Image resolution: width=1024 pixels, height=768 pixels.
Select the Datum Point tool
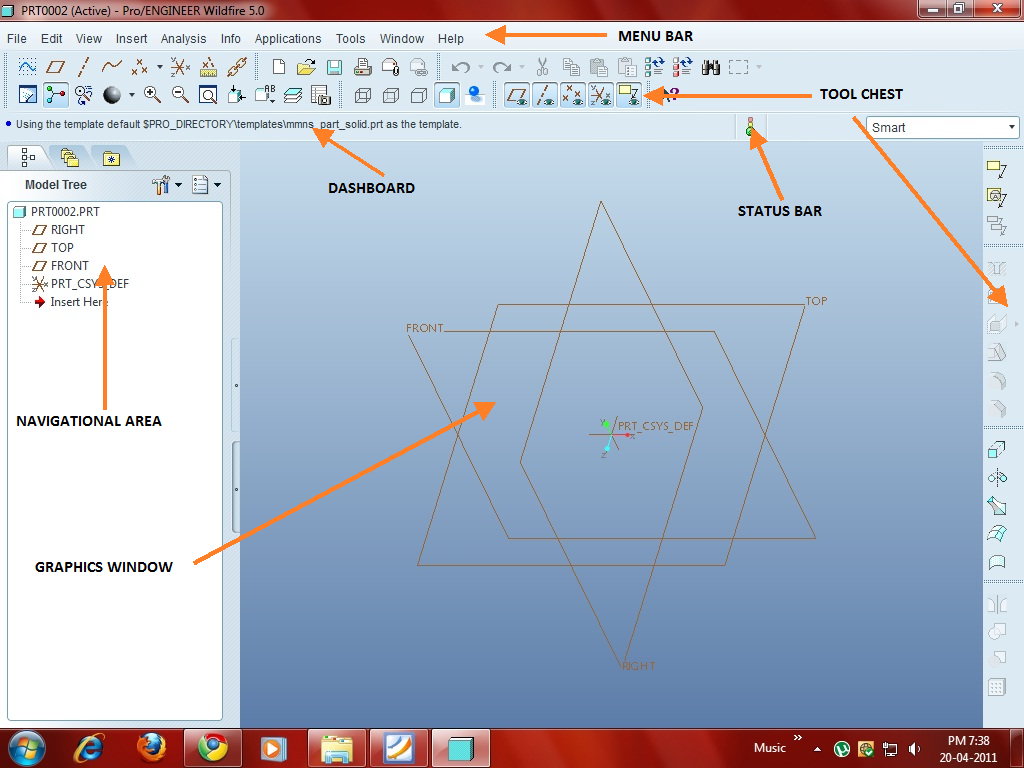tap(139, 67)
